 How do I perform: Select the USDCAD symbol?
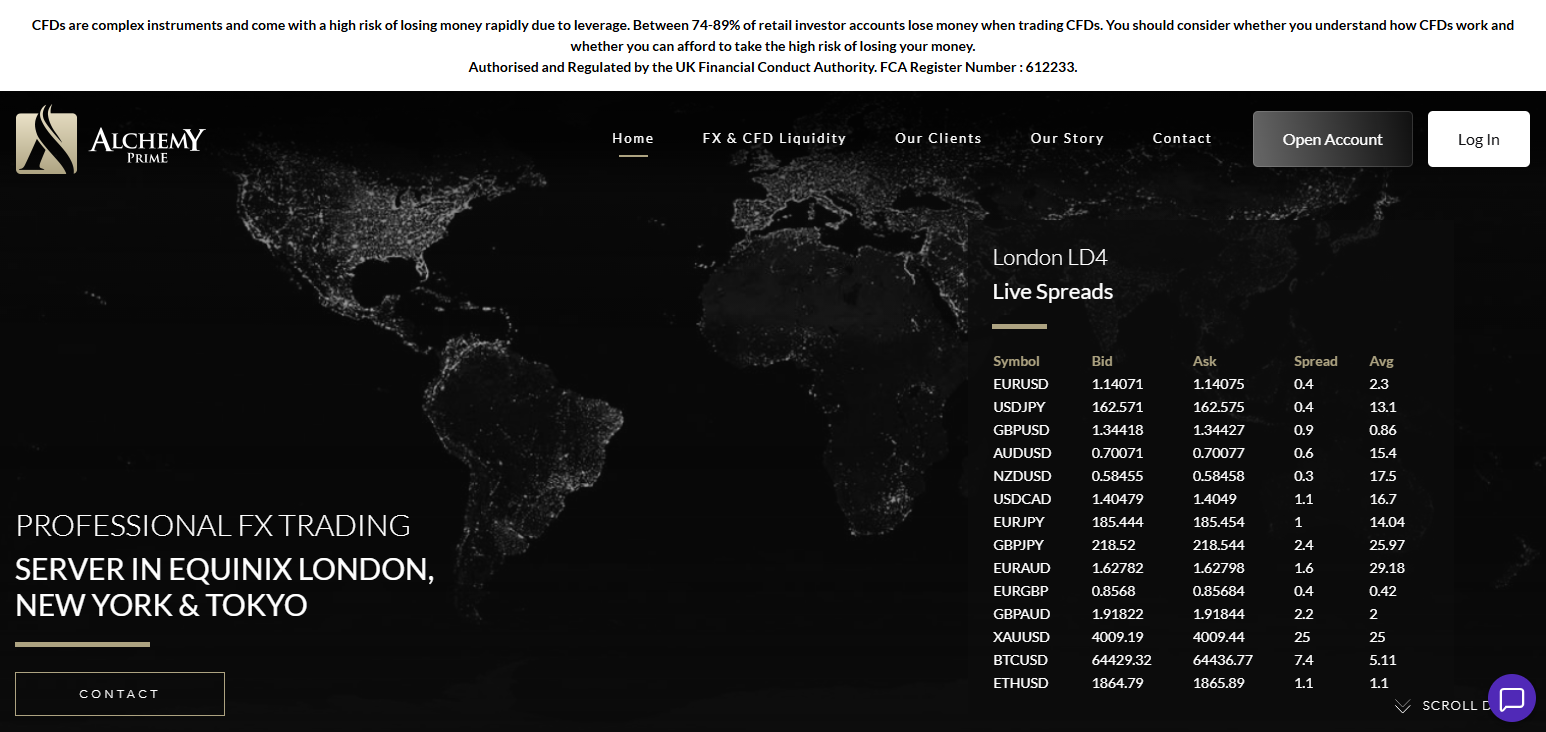[1022, 499]
